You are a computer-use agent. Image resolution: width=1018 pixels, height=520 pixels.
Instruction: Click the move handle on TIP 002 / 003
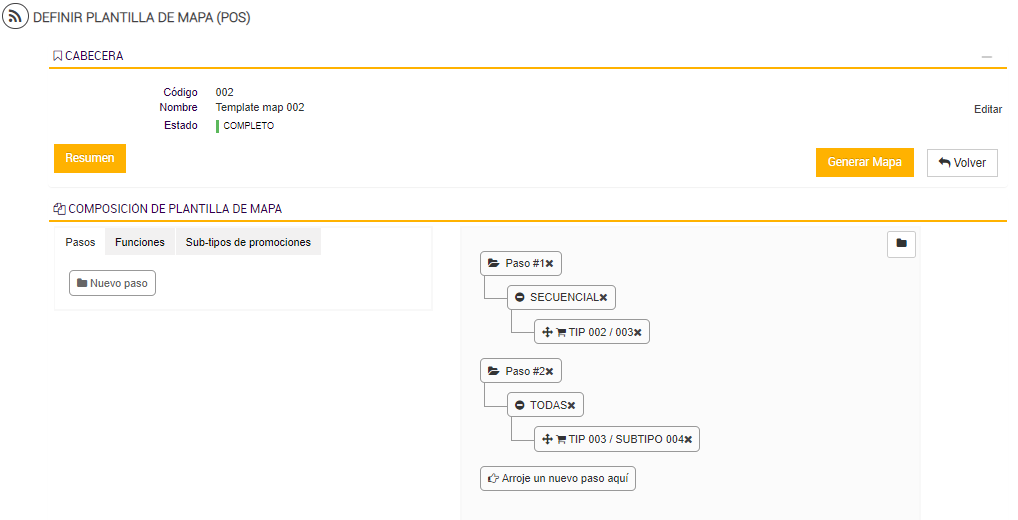tap(547, 332)
